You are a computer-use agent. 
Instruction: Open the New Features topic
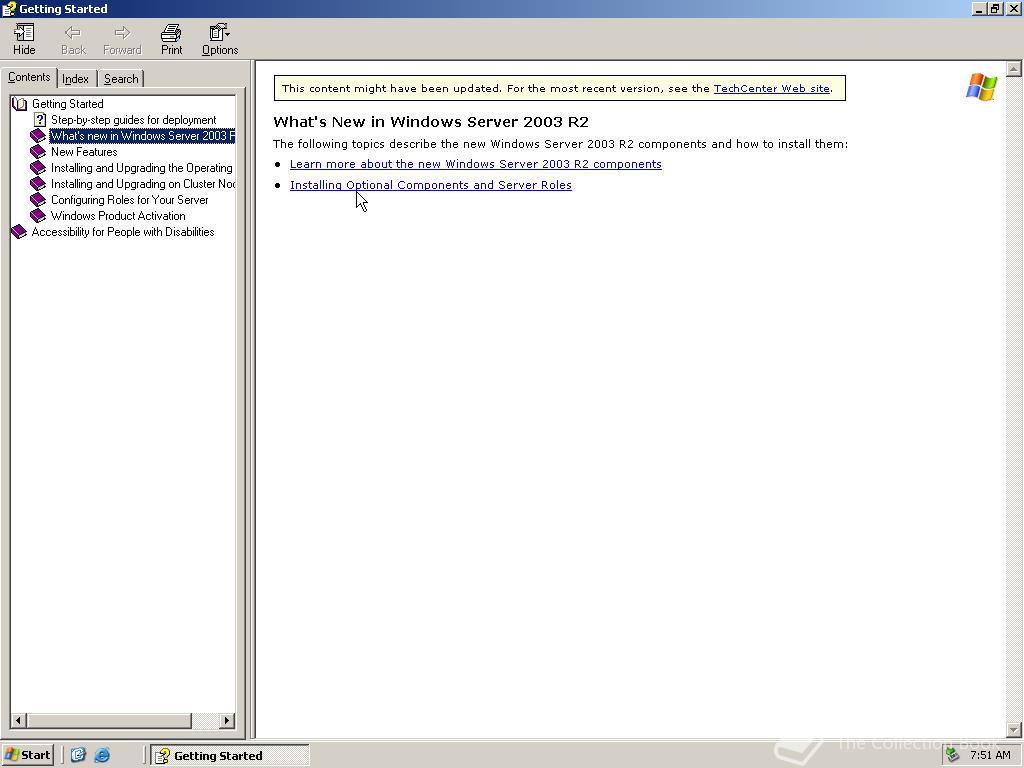pos(84,152)
